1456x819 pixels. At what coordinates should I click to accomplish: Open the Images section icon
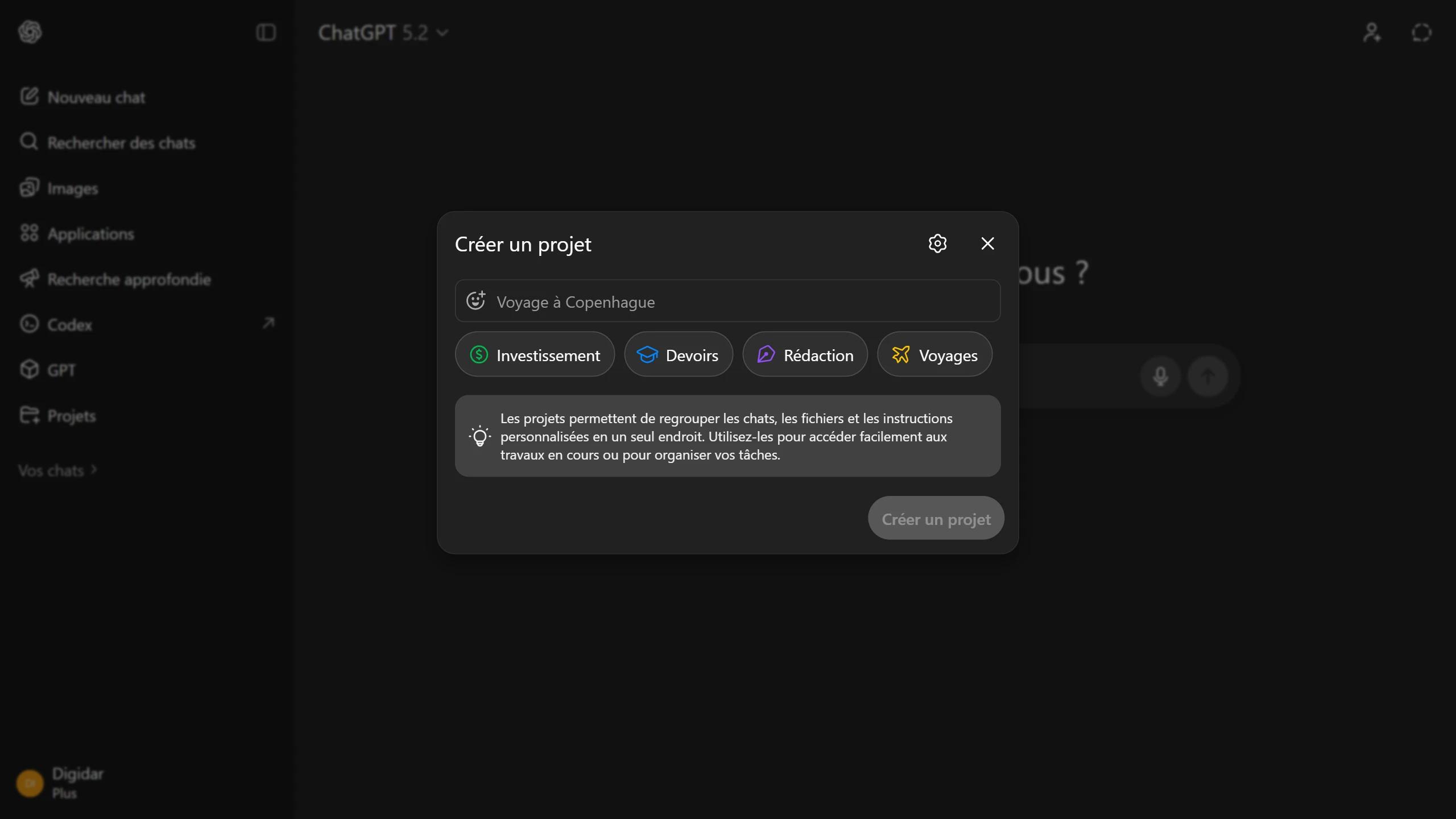coord(29,188)
